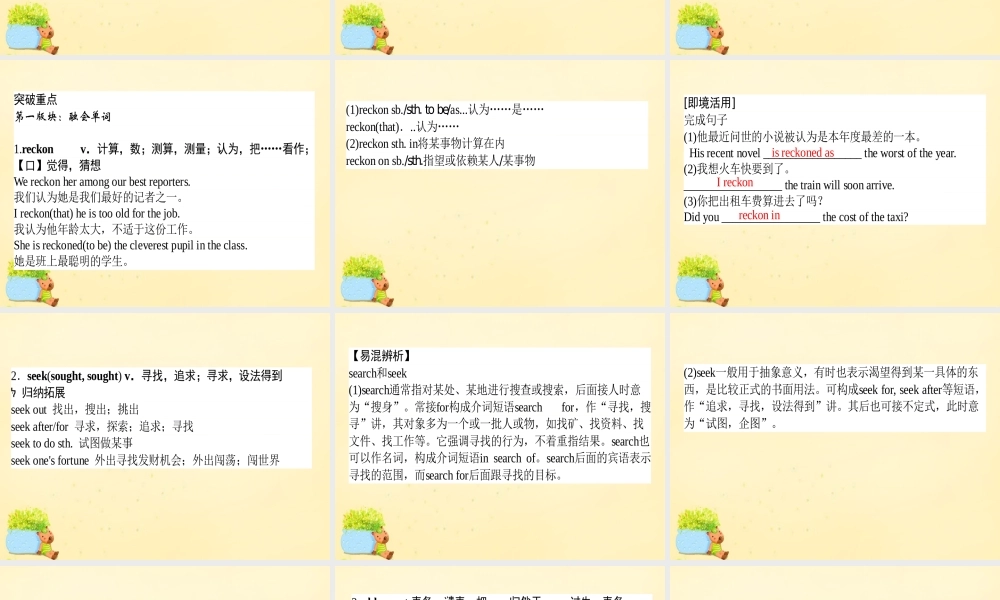
Task: Click the translation 她是班上最聪明的学生。
Action: 72,261
